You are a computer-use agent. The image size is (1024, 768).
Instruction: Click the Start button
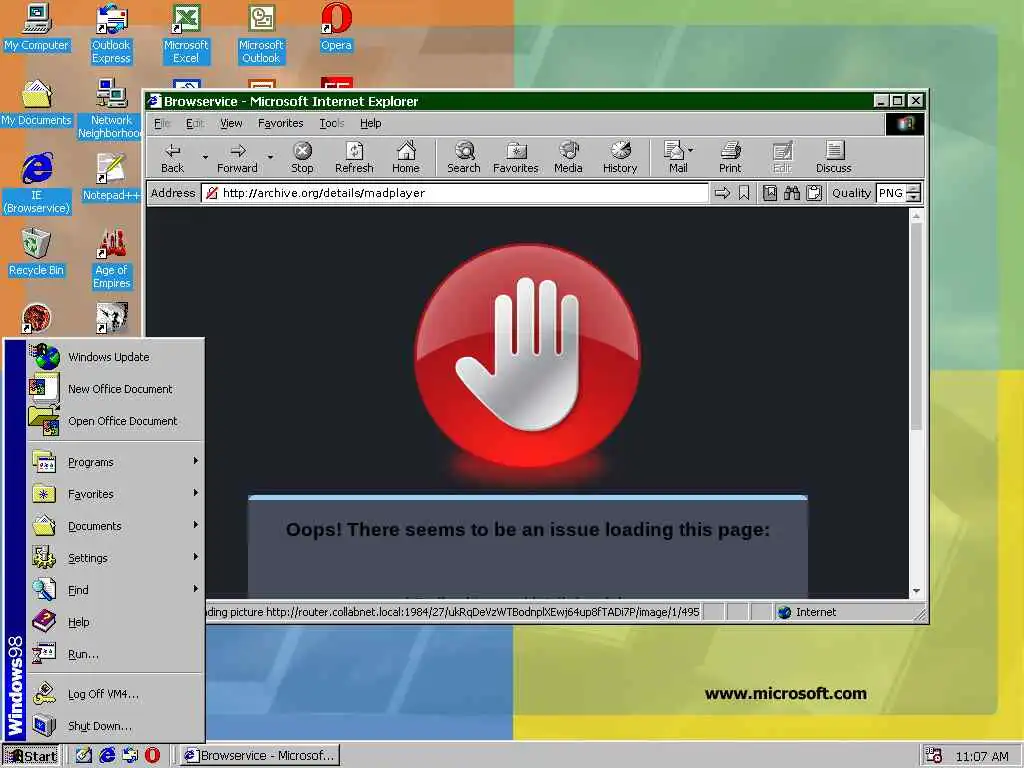[31, 756]
